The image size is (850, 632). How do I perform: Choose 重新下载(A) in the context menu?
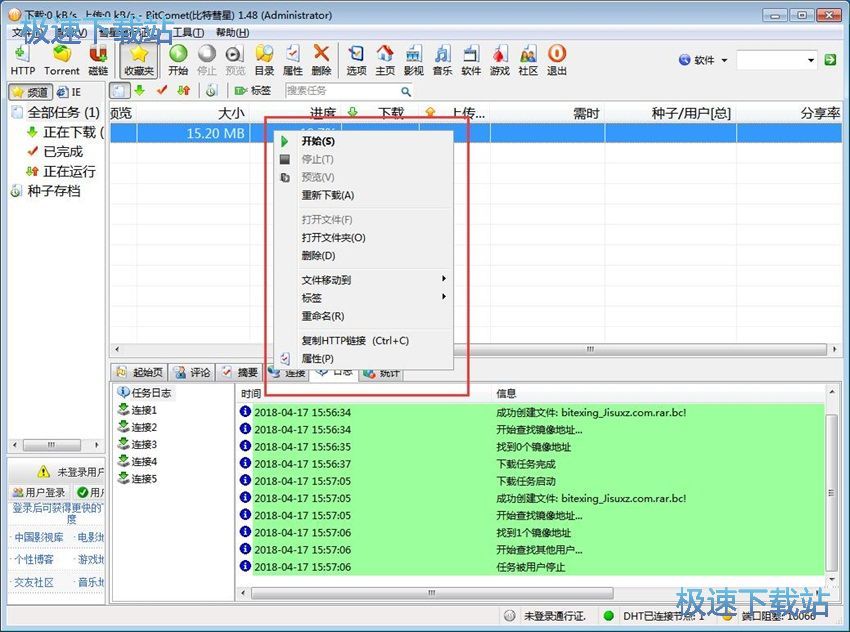[364, 195]
